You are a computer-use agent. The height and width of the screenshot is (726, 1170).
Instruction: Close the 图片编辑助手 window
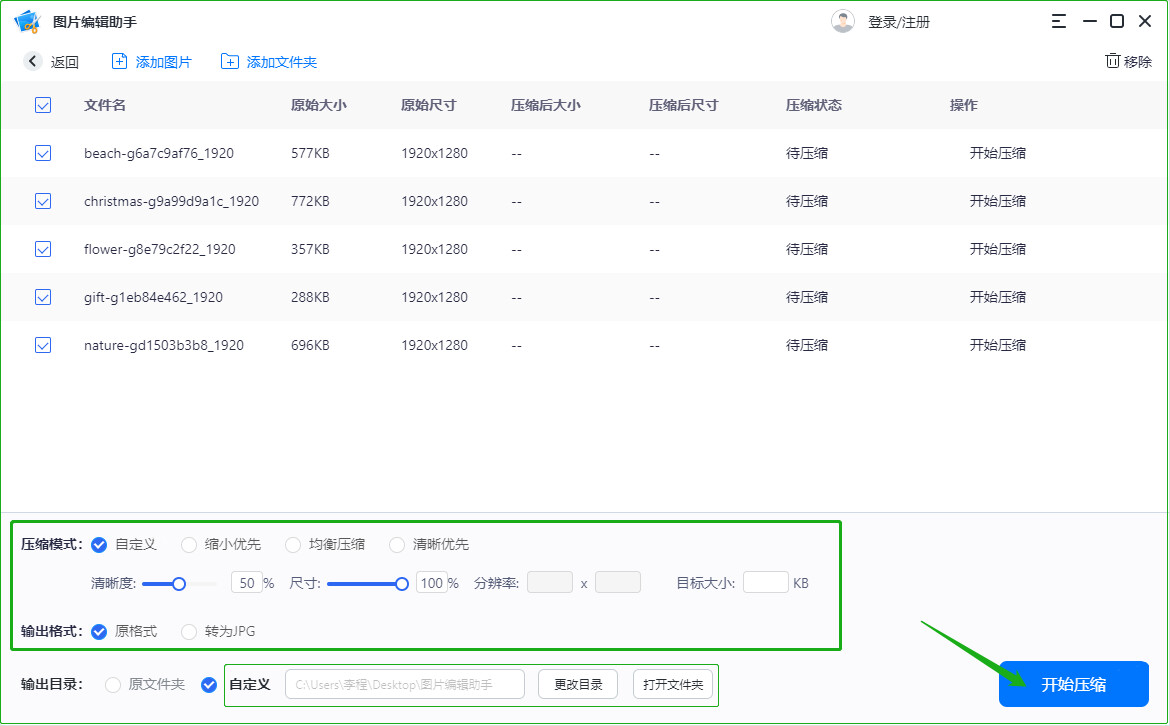coord(1145,22)
